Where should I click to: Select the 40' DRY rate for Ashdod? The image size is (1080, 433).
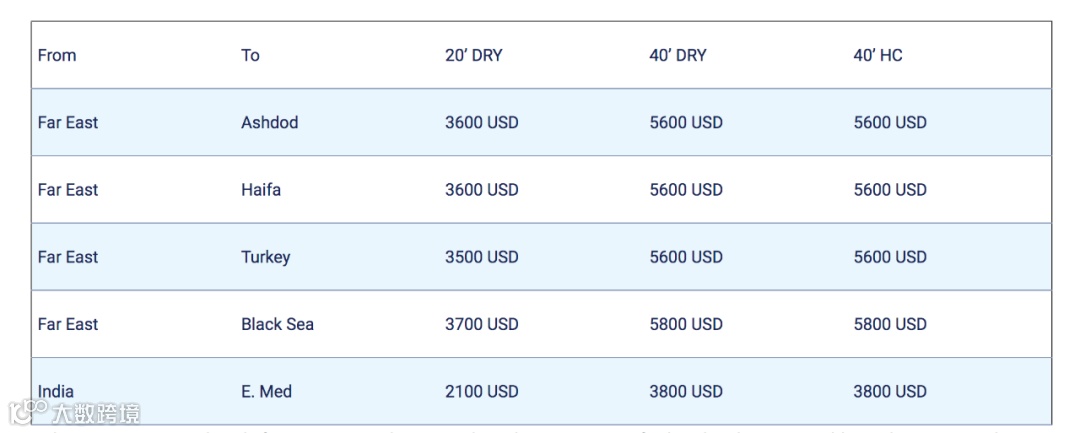tap(685, 122)
